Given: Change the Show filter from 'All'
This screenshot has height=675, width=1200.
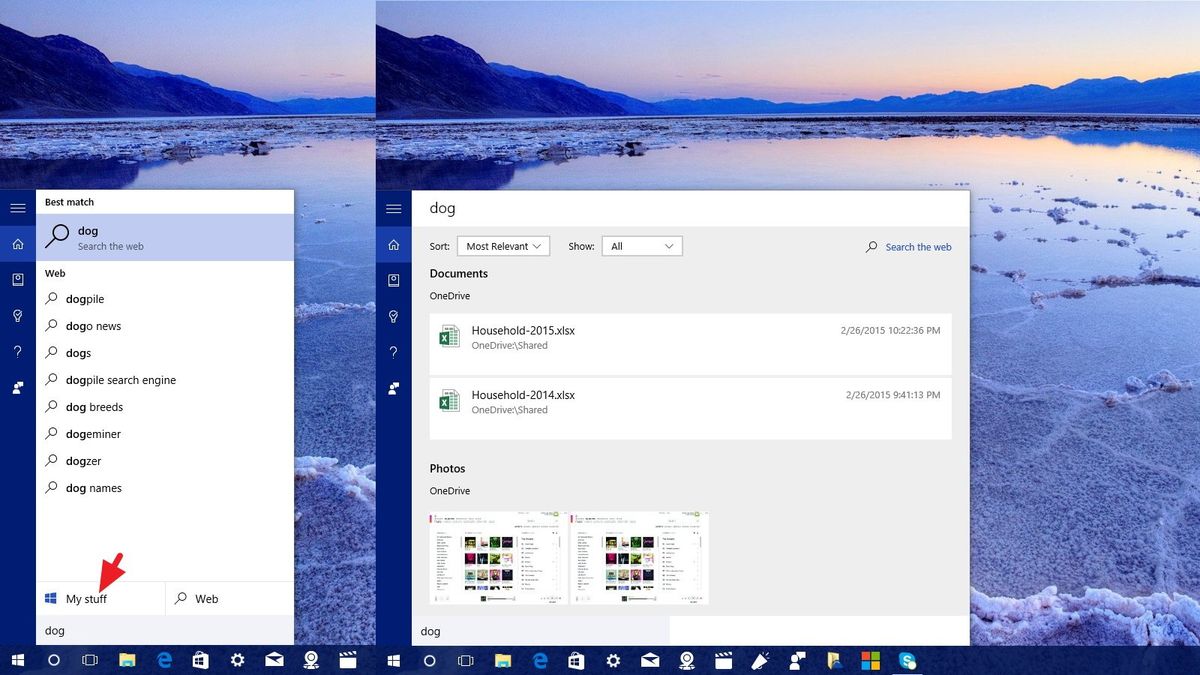Looking at the screenshot, I should click(x=641, y=245).
